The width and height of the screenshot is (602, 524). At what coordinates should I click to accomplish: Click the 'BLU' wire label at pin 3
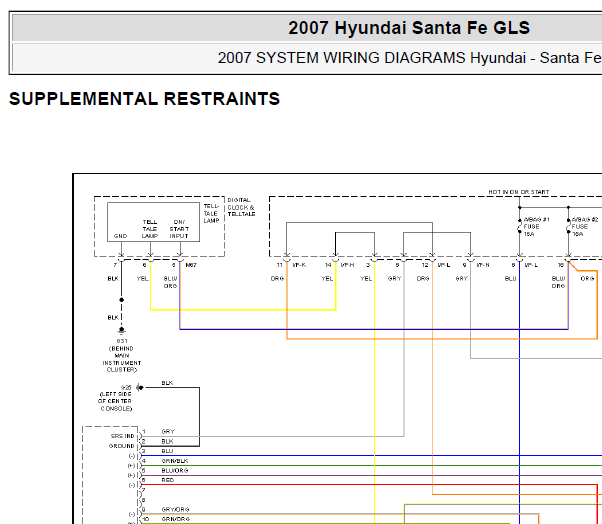[167, 451]
